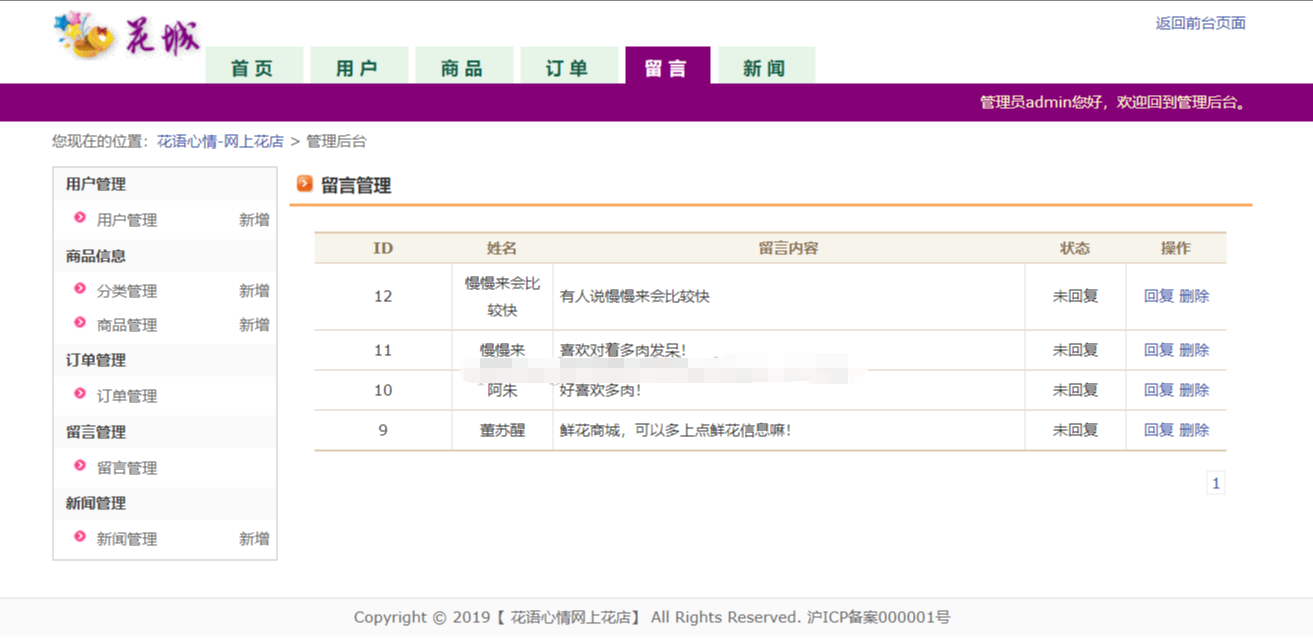Open the 订单 tab

pyautogui.click(x=568, y=66)
